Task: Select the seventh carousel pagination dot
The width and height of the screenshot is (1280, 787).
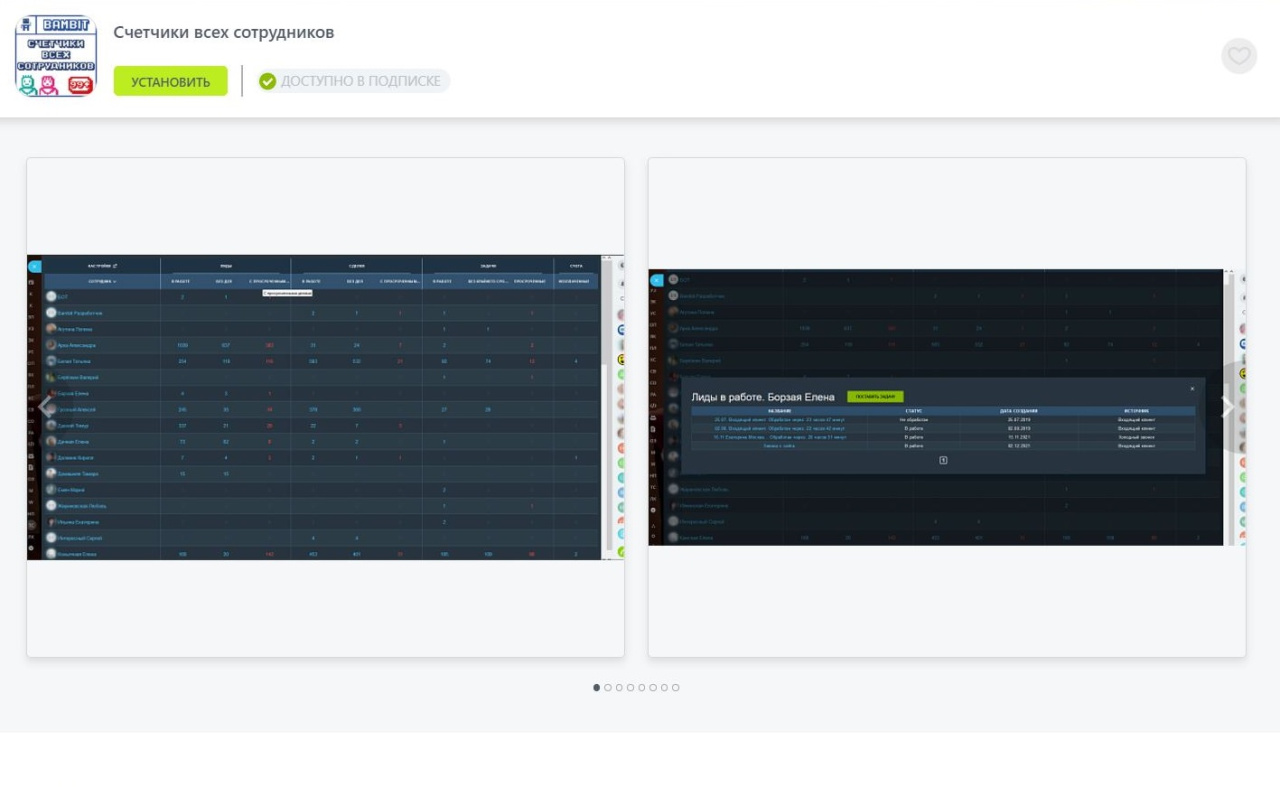Action: pyautogui.click(x=664, y=688)
